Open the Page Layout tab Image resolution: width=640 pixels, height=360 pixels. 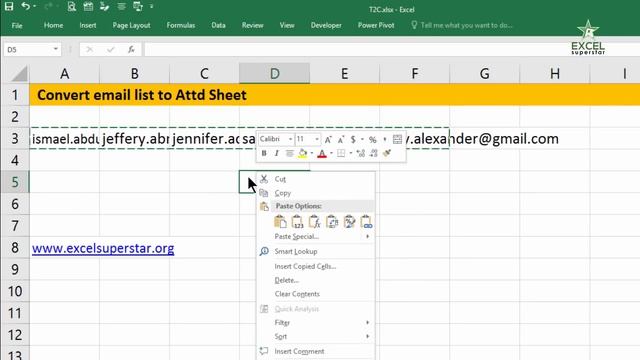[131, 25]
